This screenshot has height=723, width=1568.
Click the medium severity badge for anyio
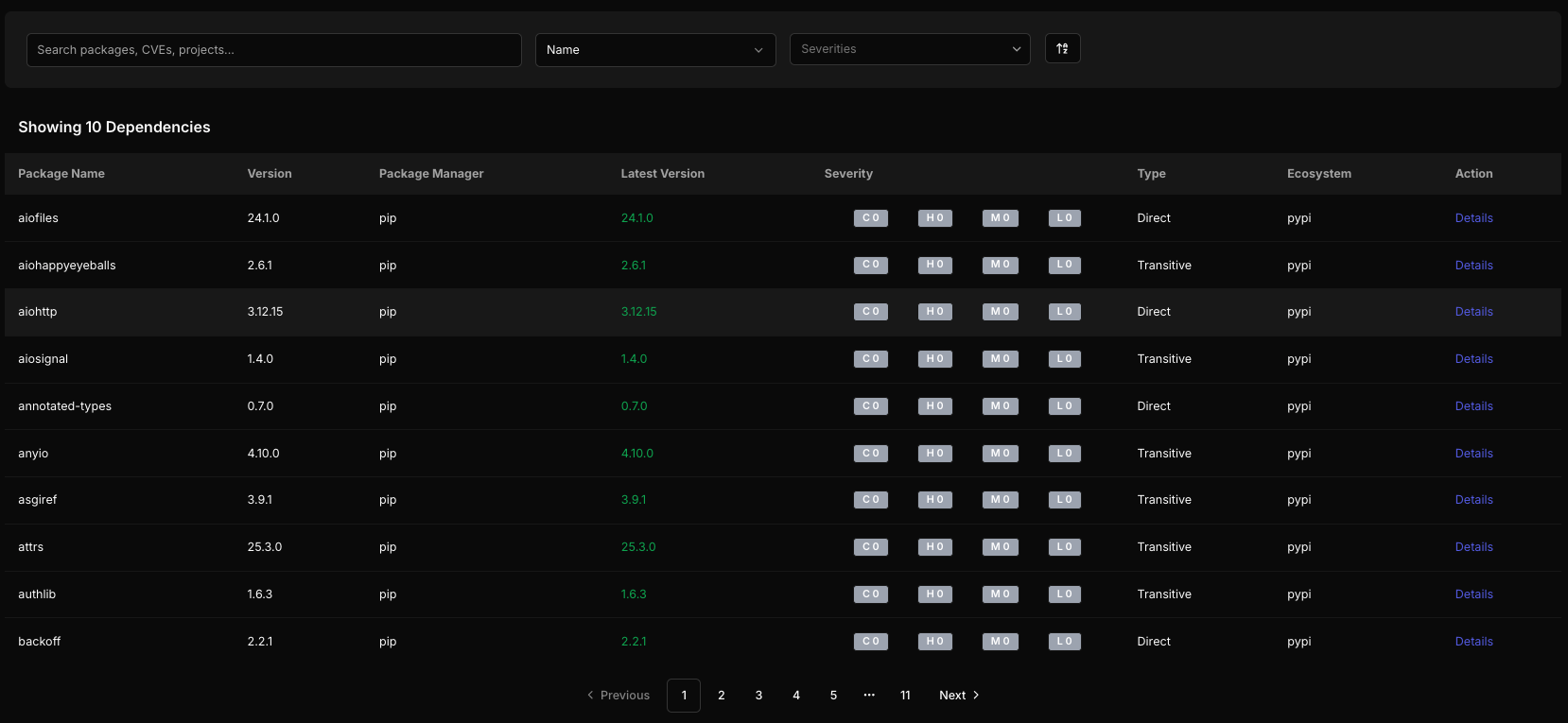(x=1001, y=454)
